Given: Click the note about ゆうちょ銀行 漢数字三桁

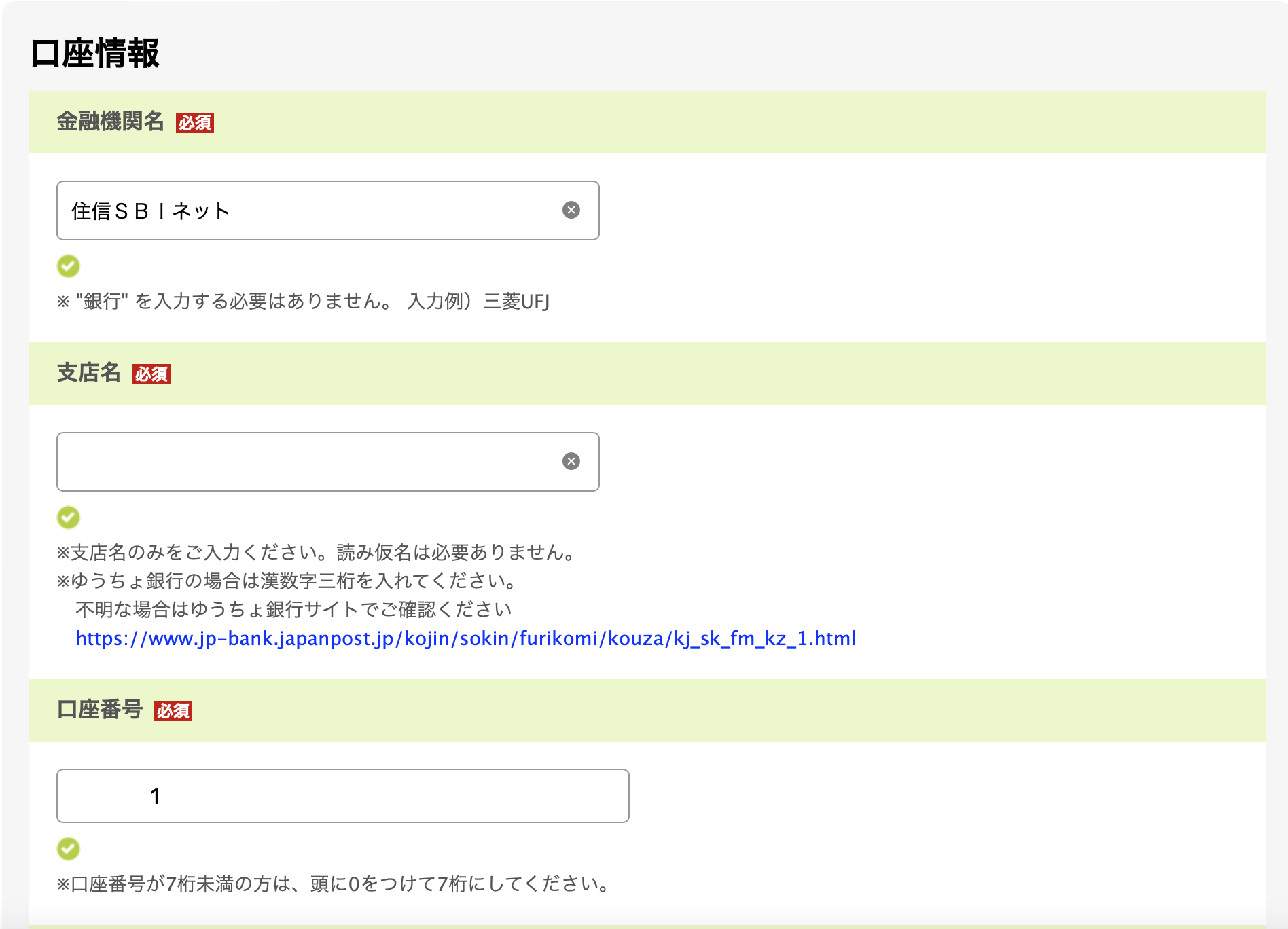Looking at the screenshot, I should click(288, 581).
